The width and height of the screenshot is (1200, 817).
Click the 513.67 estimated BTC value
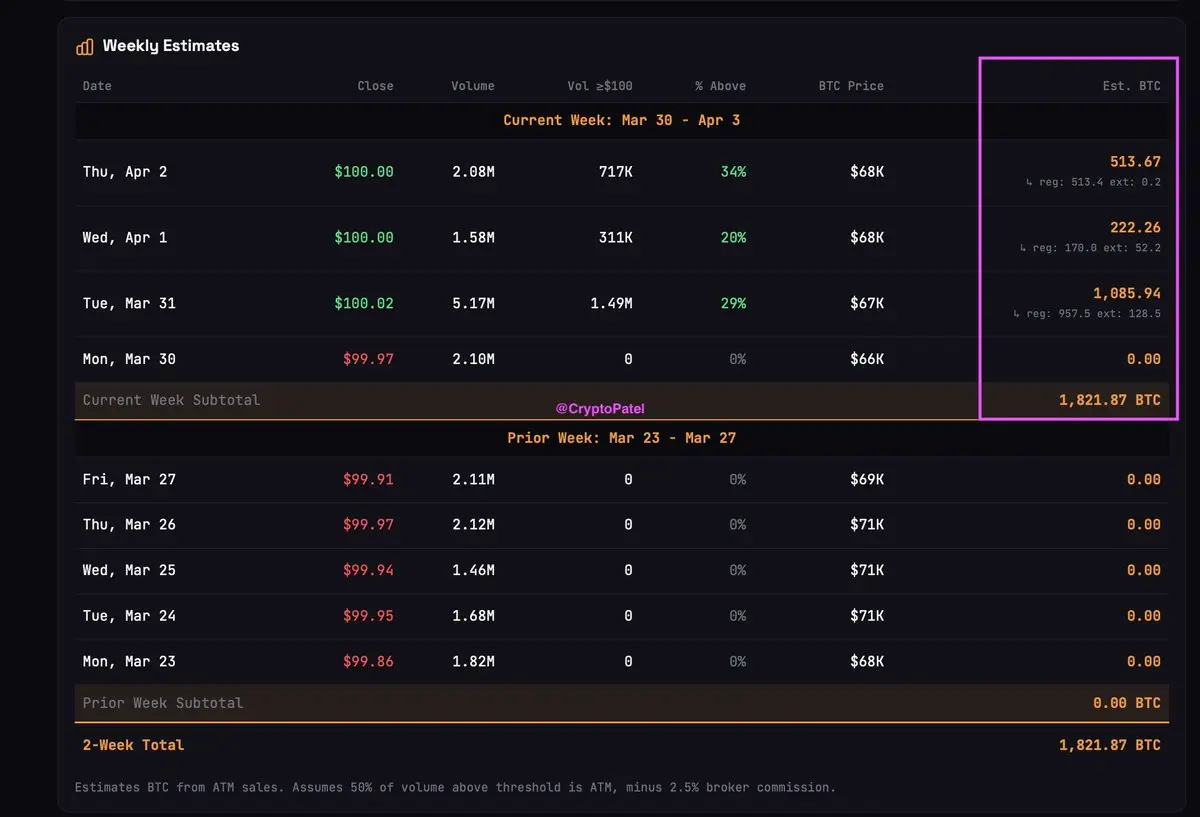[x=1135, y=162]
